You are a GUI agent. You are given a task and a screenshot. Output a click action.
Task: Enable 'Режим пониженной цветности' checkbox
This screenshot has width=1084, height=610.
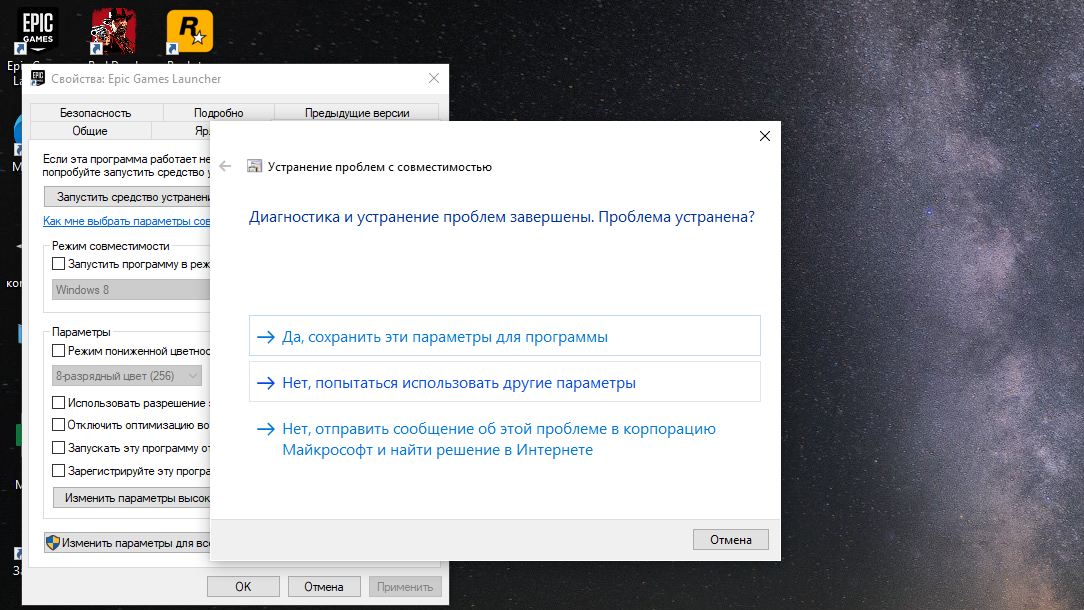59,351
